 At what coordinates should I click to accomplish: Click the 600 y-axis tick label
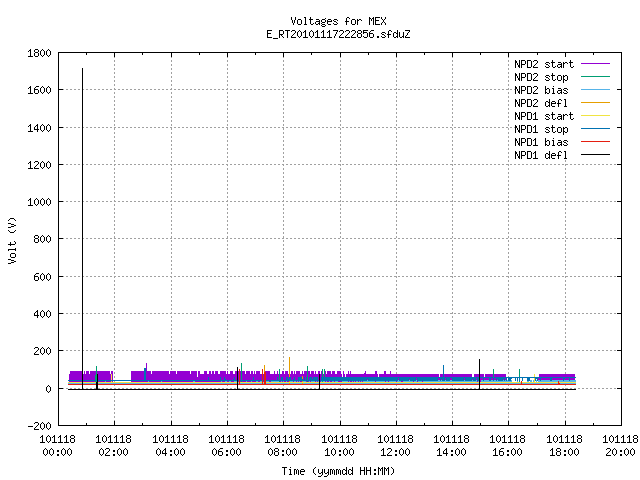pyautogui.click(x=42, y=277)
